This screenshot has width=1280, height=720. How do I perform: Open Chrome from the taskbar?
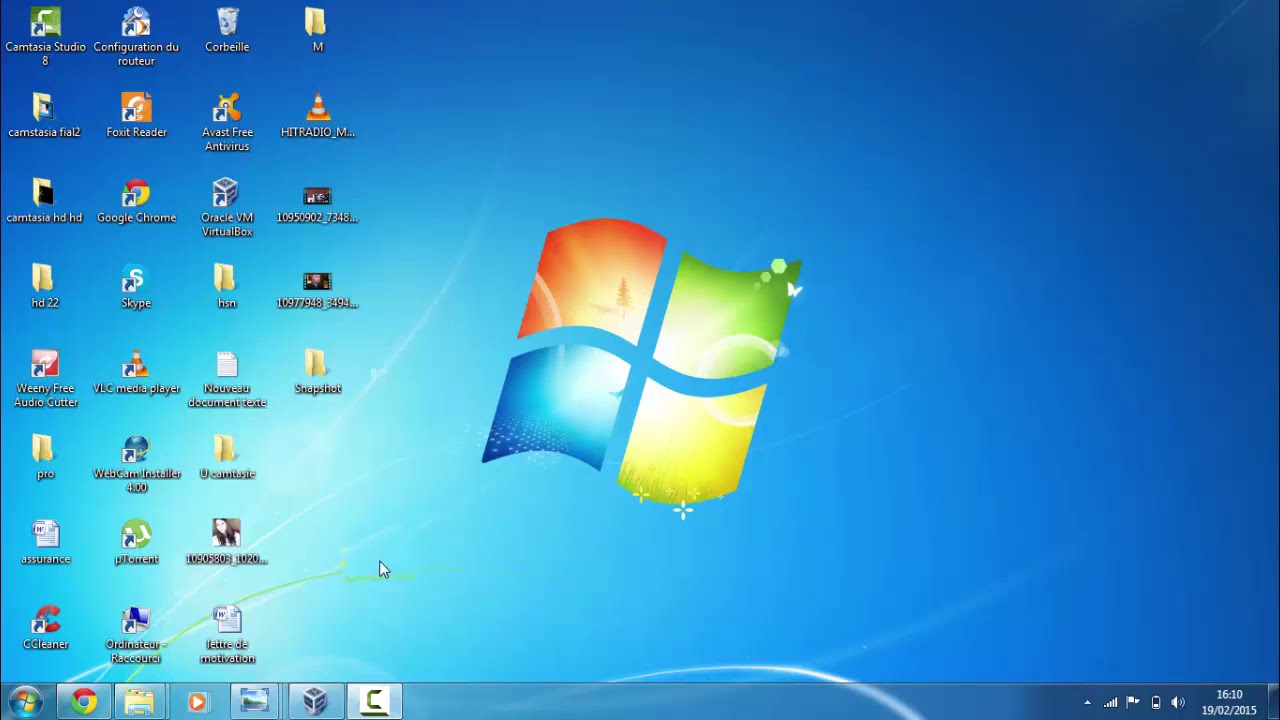click(x=84, y=702)
